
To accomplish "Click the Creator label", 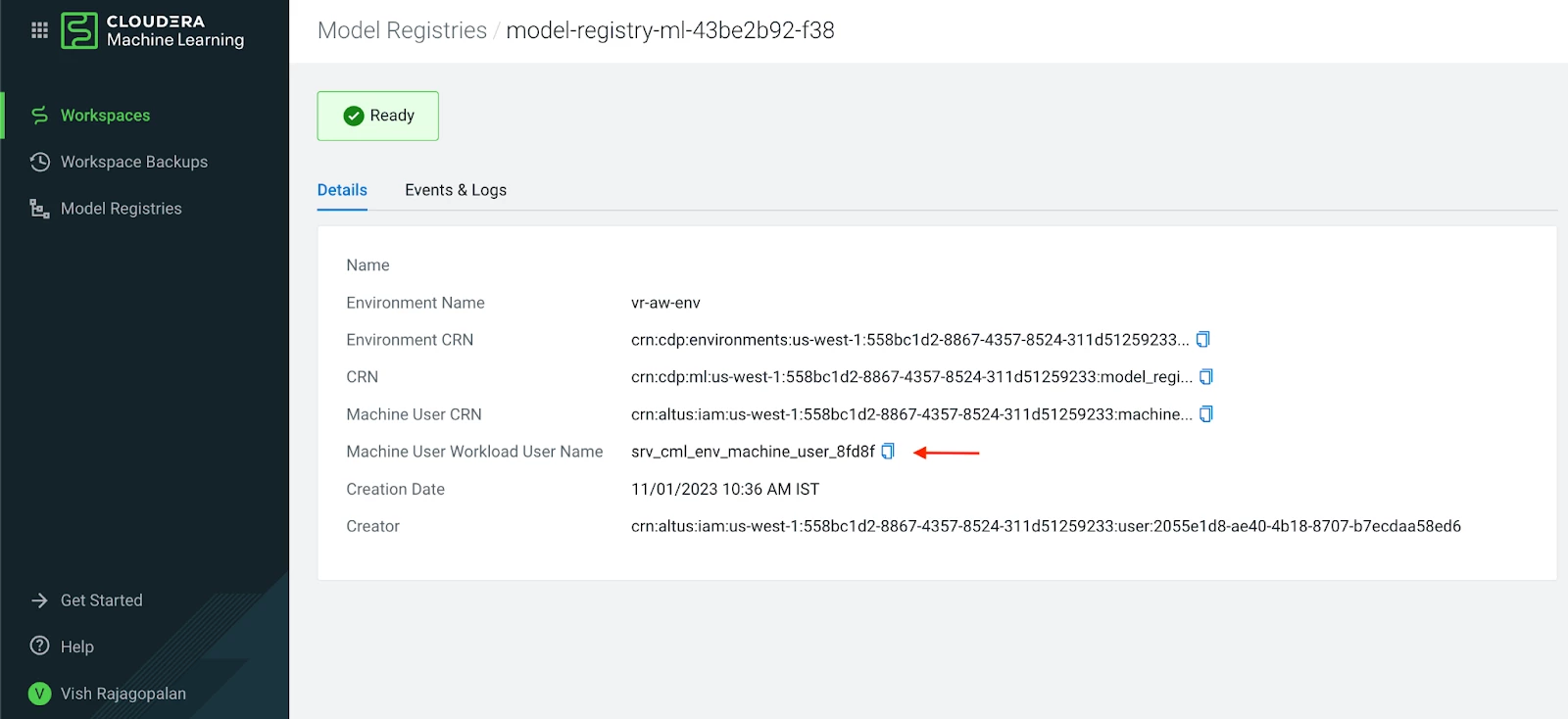I will click(372, 526).
